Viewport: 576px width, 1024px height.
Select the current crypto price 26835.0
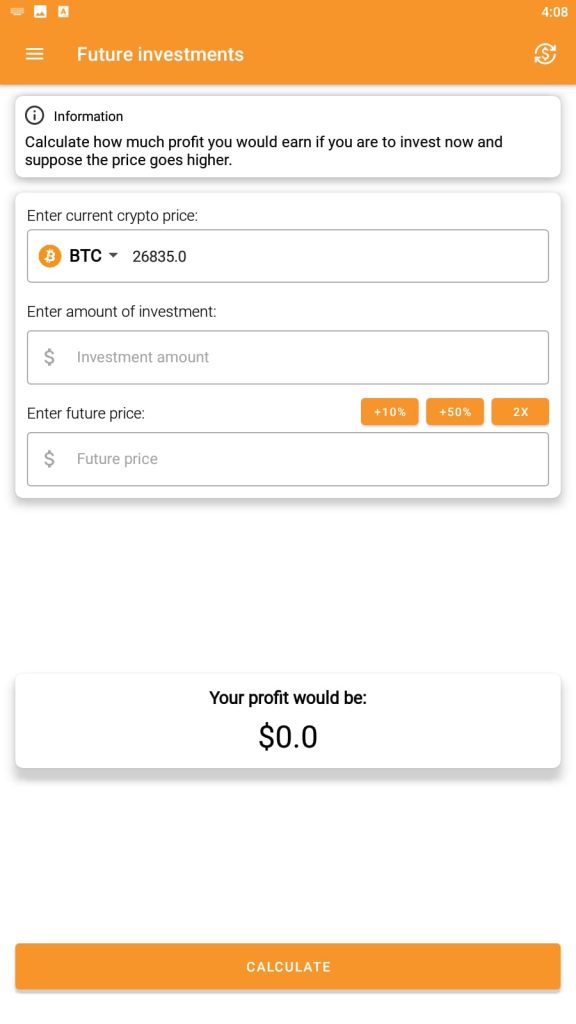pyautogui.click(x=159, y=256)
